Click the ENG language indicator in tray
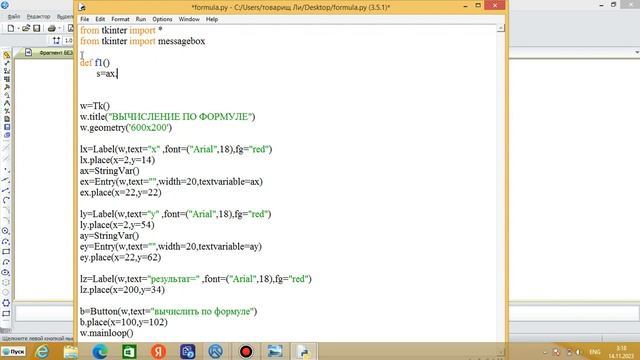The width and height of the screenshot is (640, 360). 595,352
